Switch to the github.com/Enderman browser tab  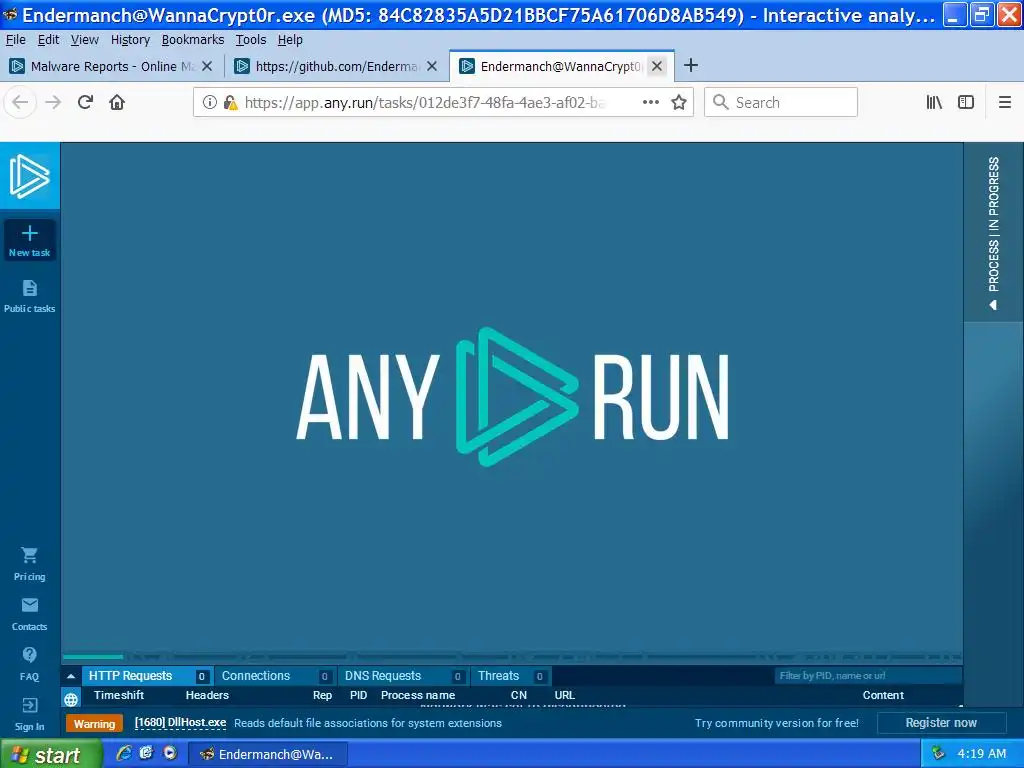336,66
